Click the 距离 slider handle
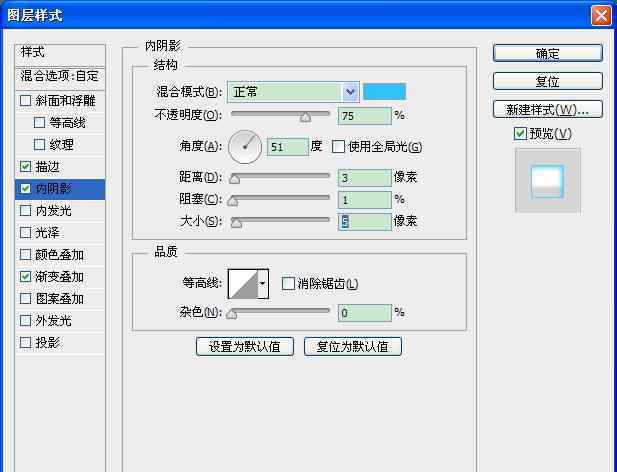 coord(235,179)
